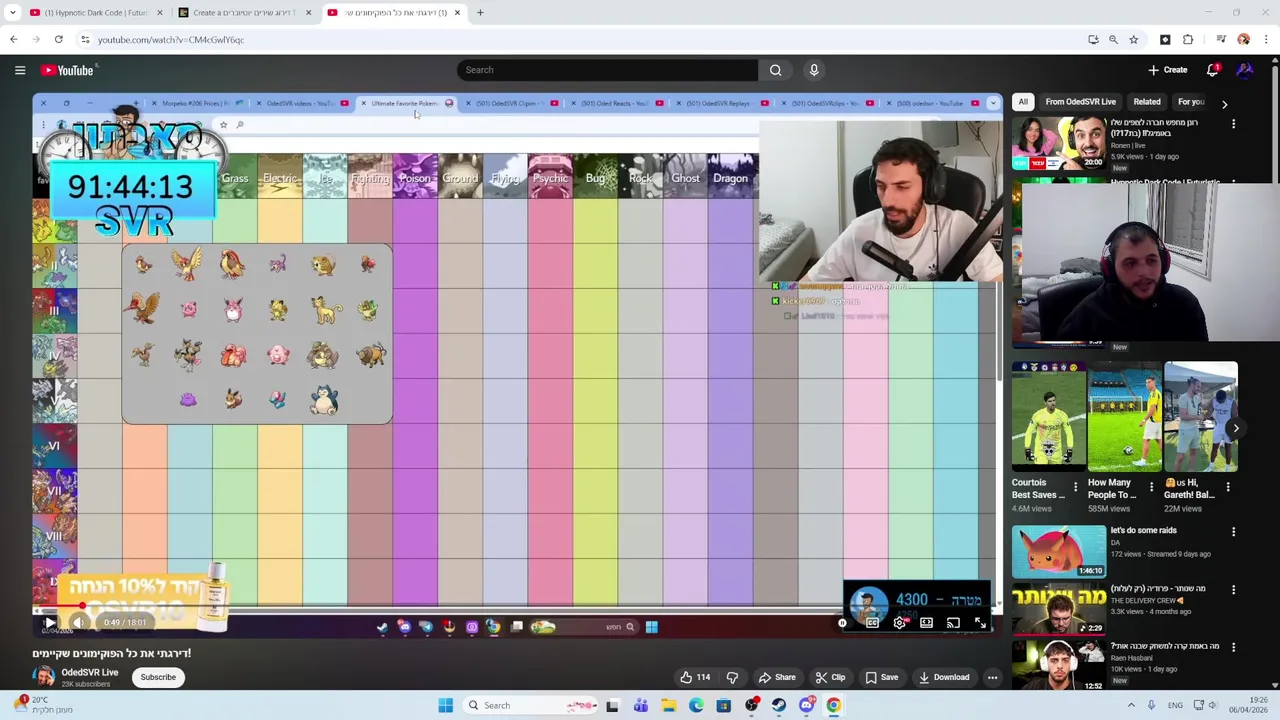The height and width of the screenshot is (720, 1280).
Task: Go to the YouTube home logo
Action: [x=68, y=70]
